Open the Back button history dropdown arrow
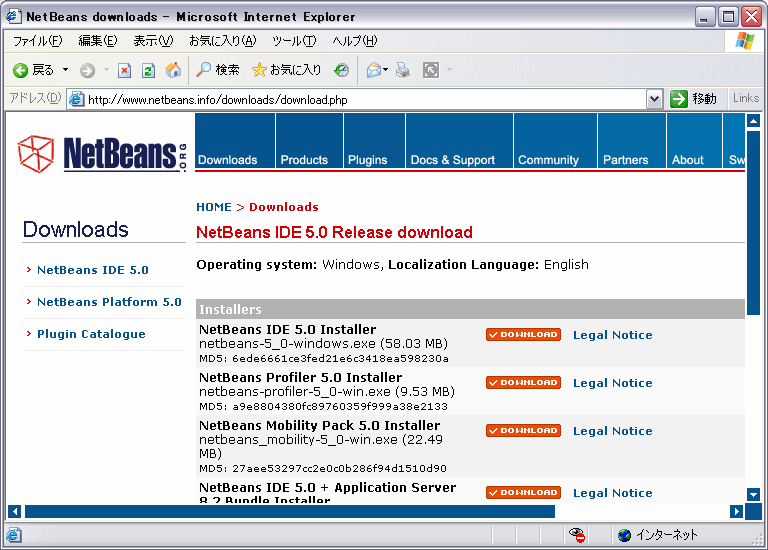 [65, 70]
